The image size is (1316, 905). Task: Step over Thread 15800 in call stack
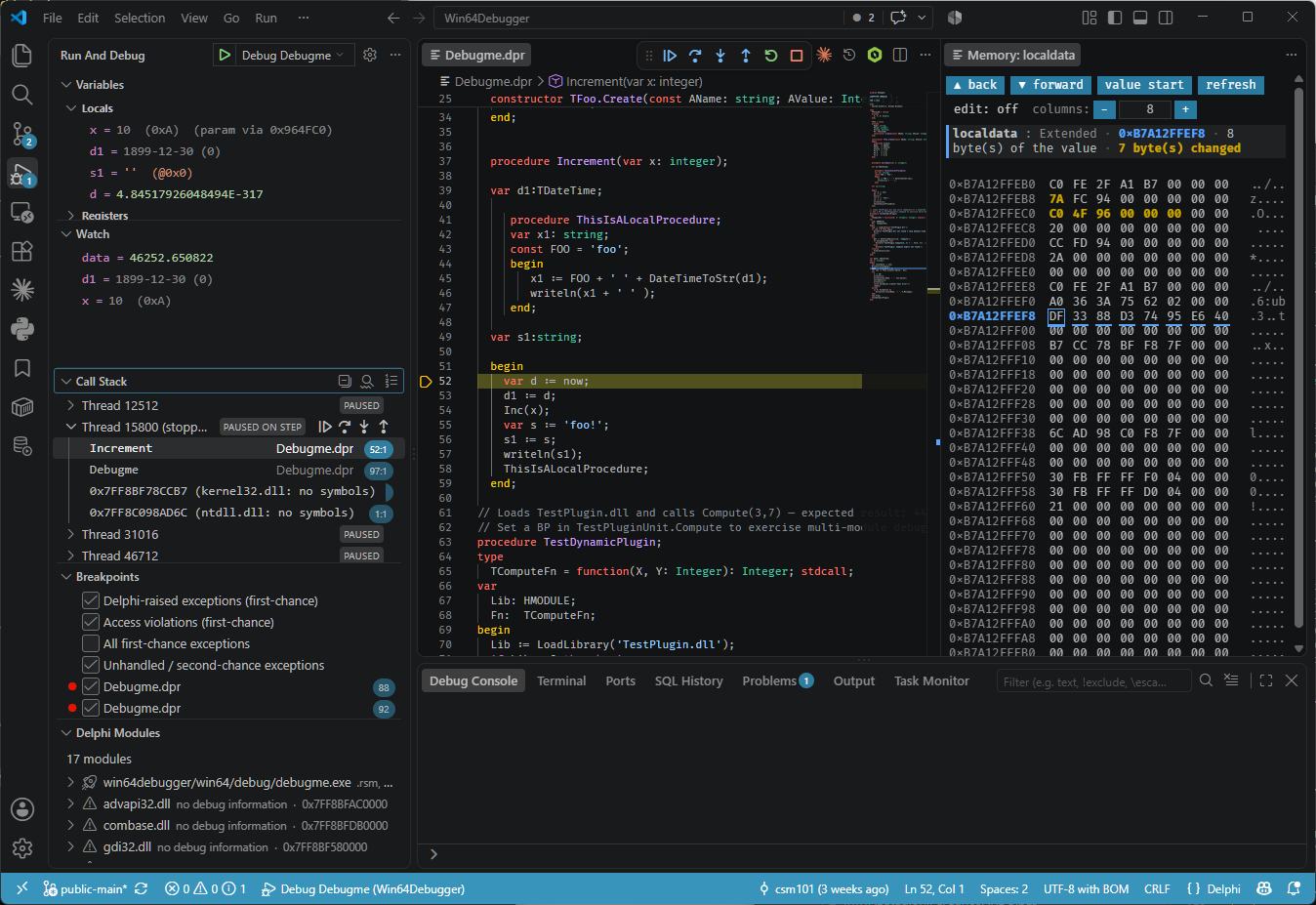[x=345, y=427]
